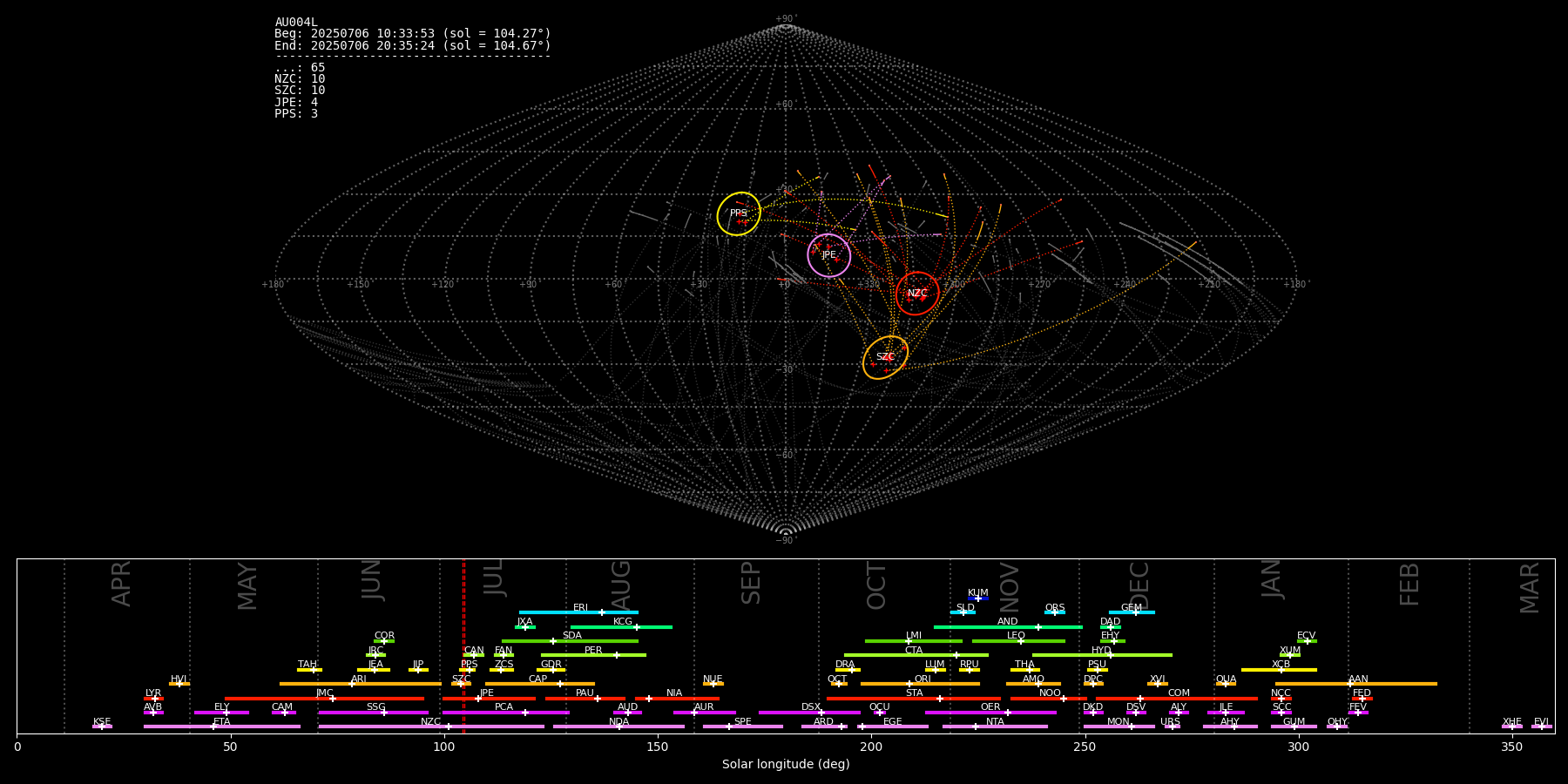Click the +90 declination label at map top
Viewport: 1568px width, 784px height.
(x=786, y=19)
